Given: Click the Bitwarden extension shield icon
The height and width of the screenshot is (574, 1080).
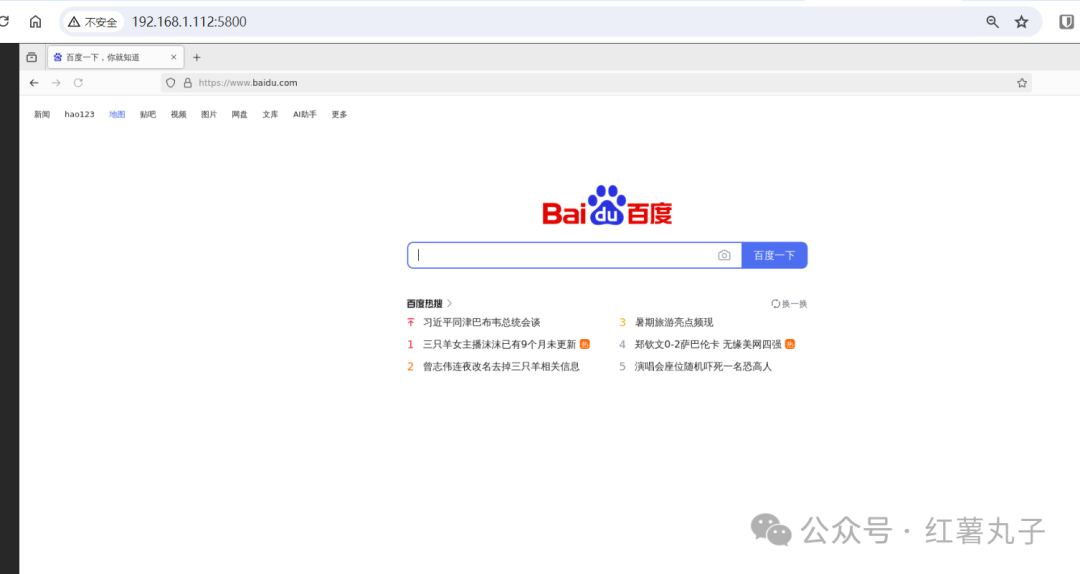Looking at the screenshot, I should [1066, 22].
